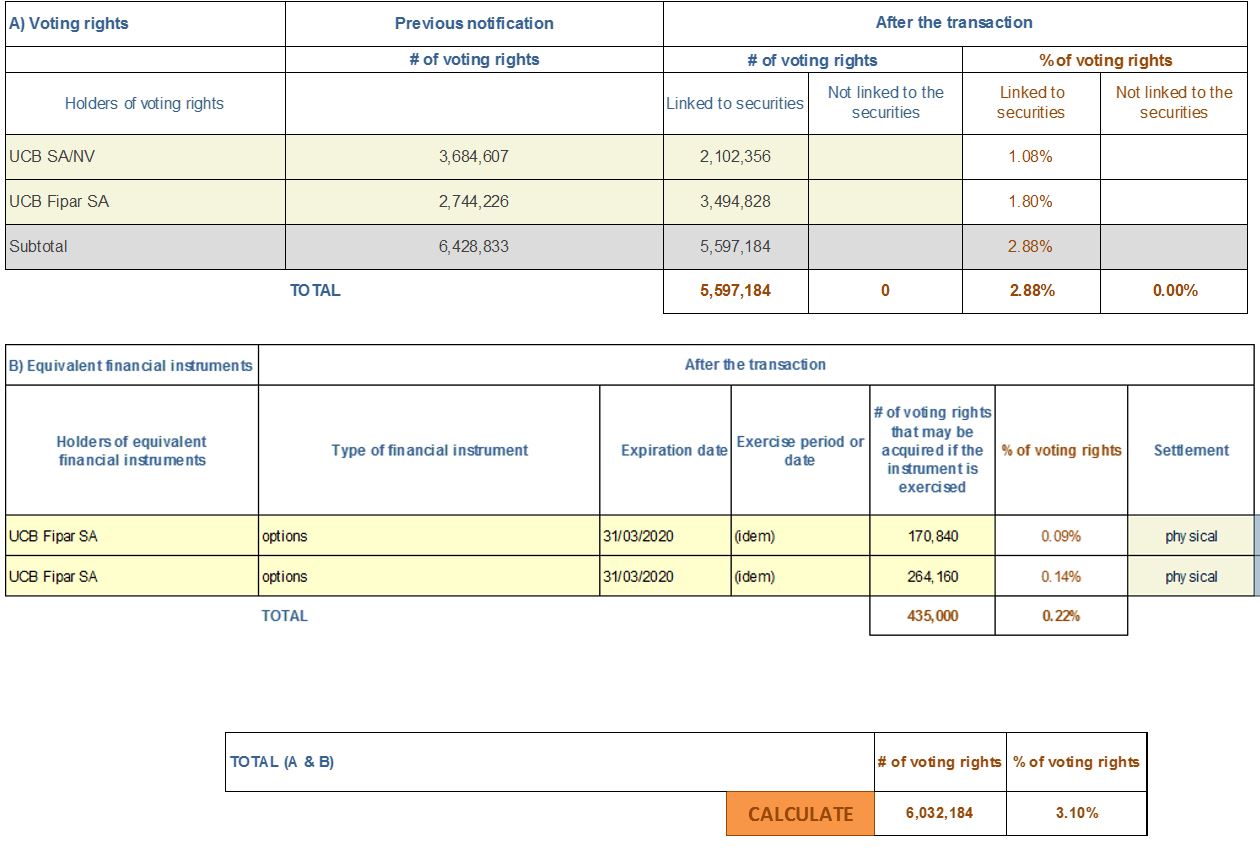Select the grand total percentage 3.10%
Viewport: 1260px width, 867px height.
coord(1076,813)
